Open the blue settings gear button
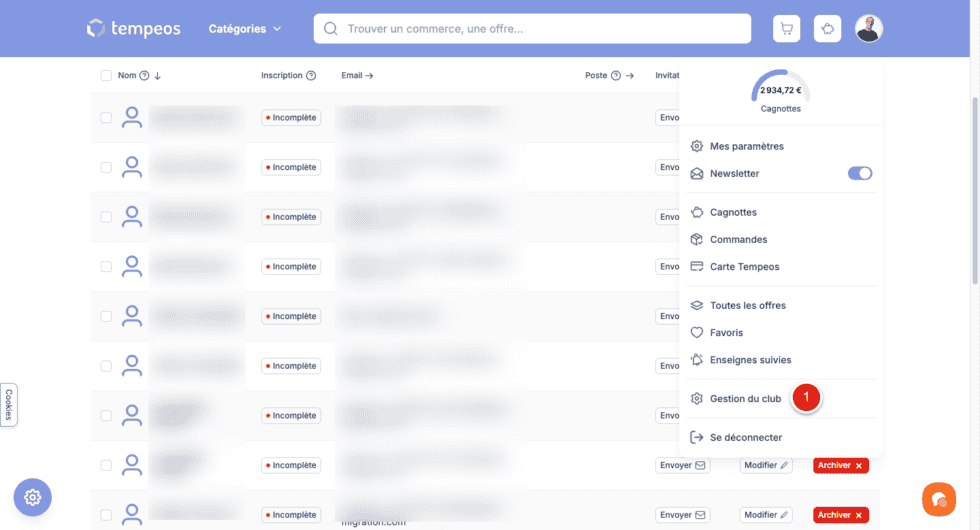 32,497
